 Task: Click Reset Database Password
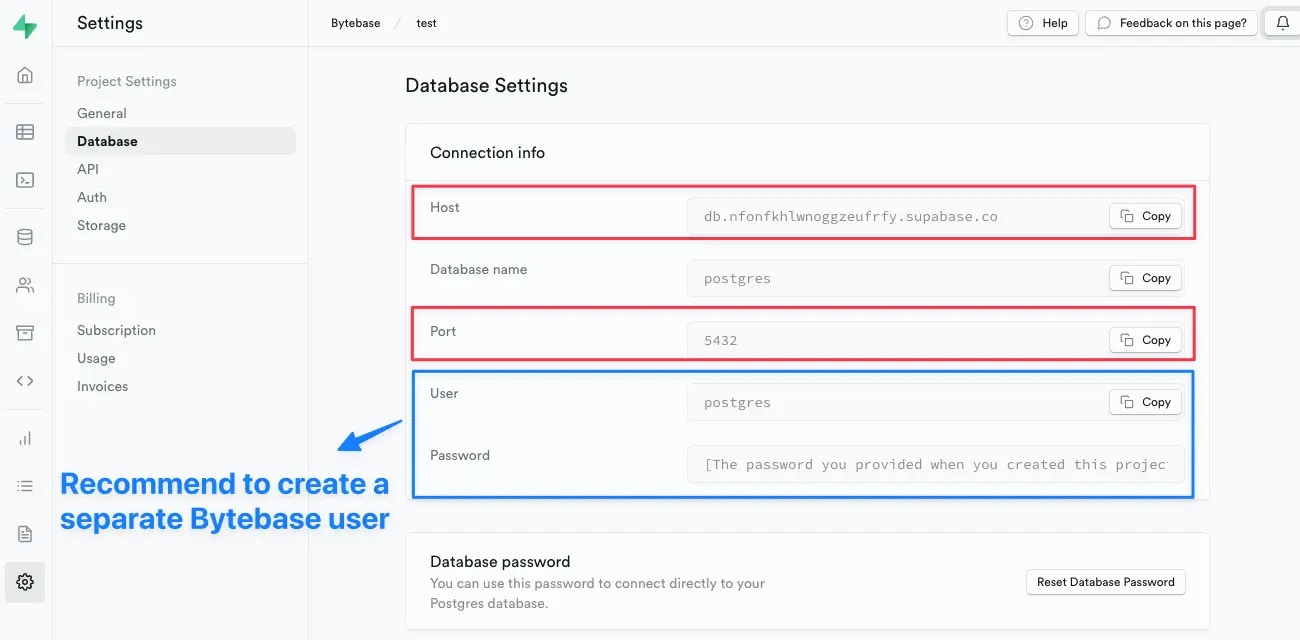pos(1105,582)
